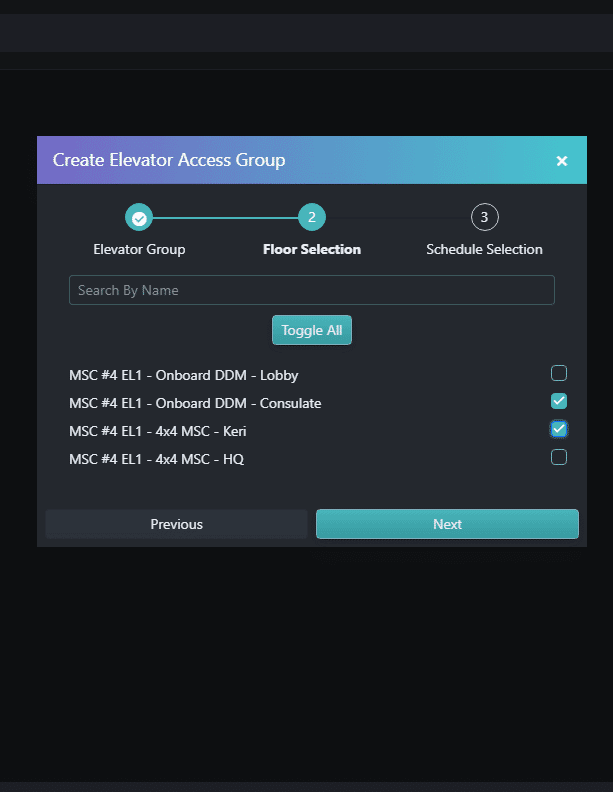Click the Create Elevator Access Group title
This screenshot has width=613, height=792.
tap(169, 160)
